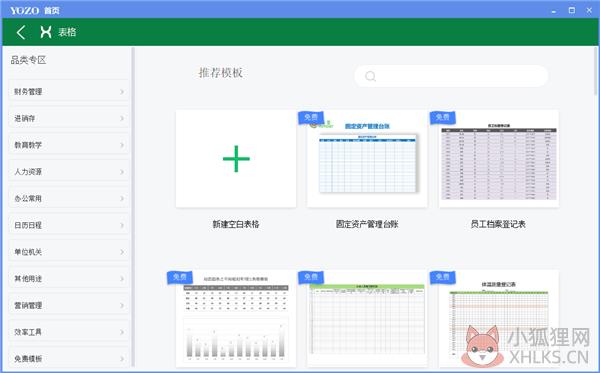Click the category sidebar vertical scrollbar

(133, 207)
